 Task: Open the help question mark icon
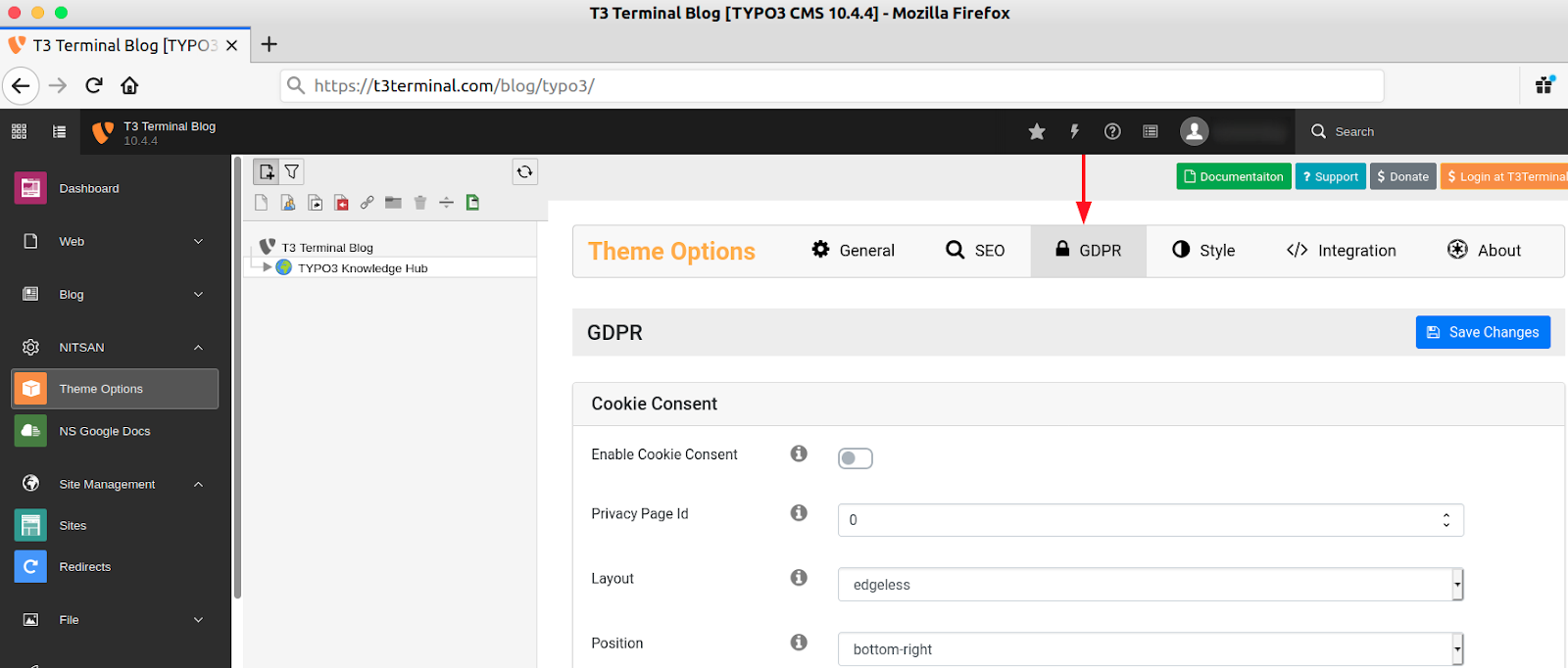[x=1112, y=131]
